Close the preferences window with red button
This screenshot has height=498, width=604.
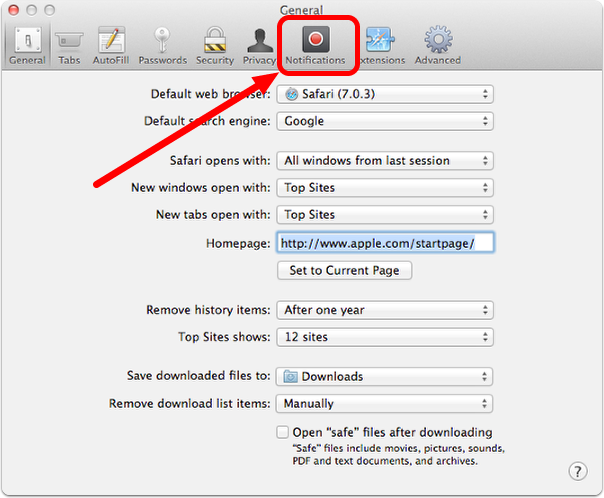[13, 10]
